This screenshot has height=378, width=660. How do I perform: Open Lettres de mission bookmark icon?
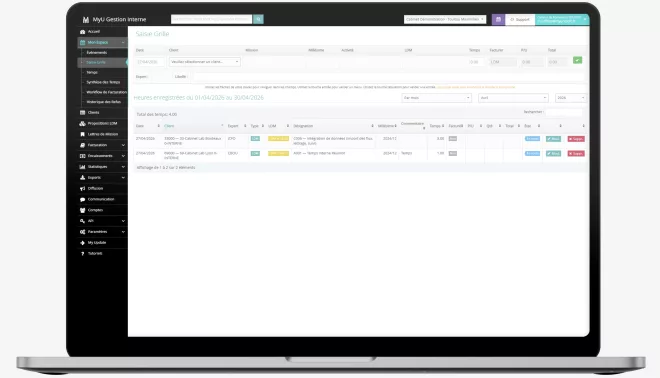(82, 134)
